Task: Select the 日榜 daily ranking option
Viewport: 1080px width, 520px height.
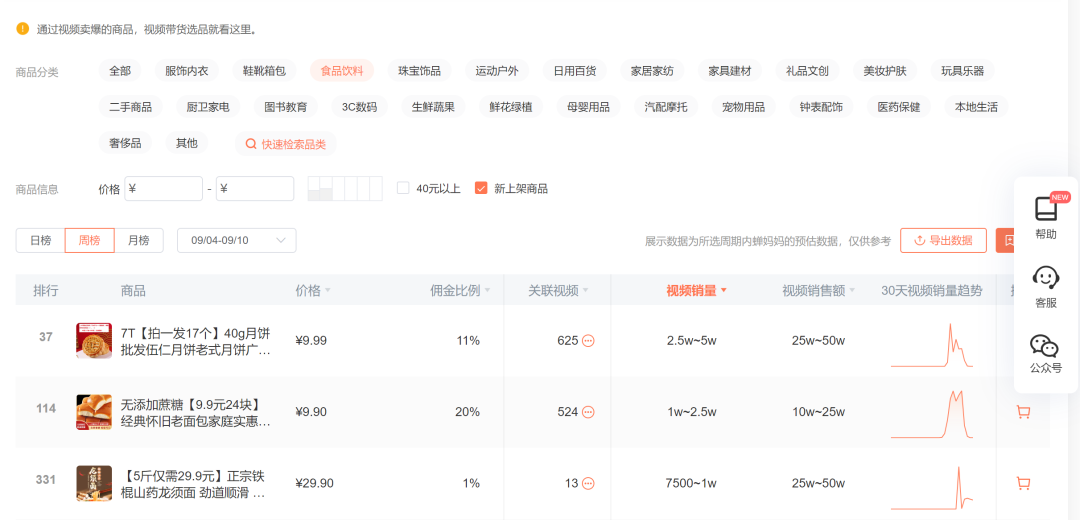Action: click(40, 241)
